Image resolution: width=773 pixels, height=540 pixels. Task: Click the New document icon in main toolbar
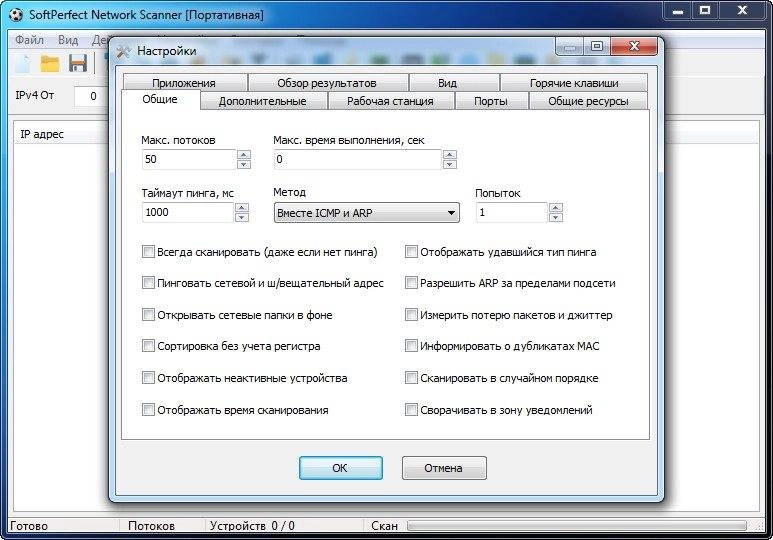(x=22, y=64)
